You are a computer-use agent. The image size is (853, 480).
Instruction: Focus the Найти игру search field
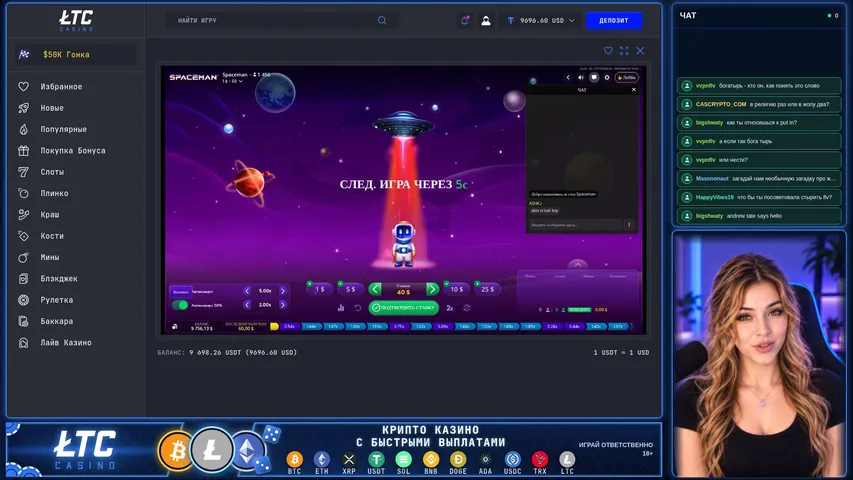(x=281, y=21)
